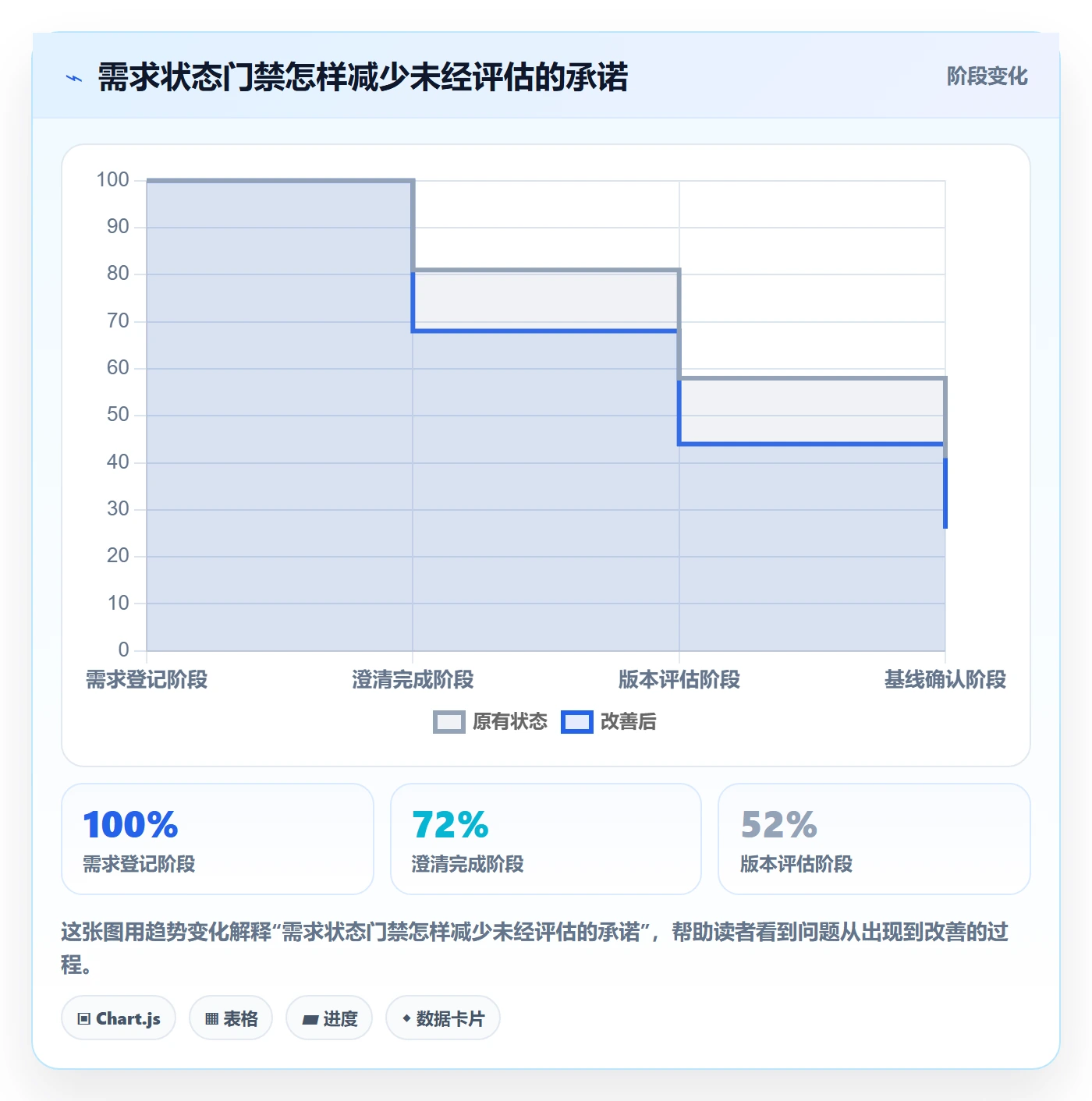Screen dimensions: 1092x1101
Task: Select the 表格 tag chip
Action: click(231, 1018)
